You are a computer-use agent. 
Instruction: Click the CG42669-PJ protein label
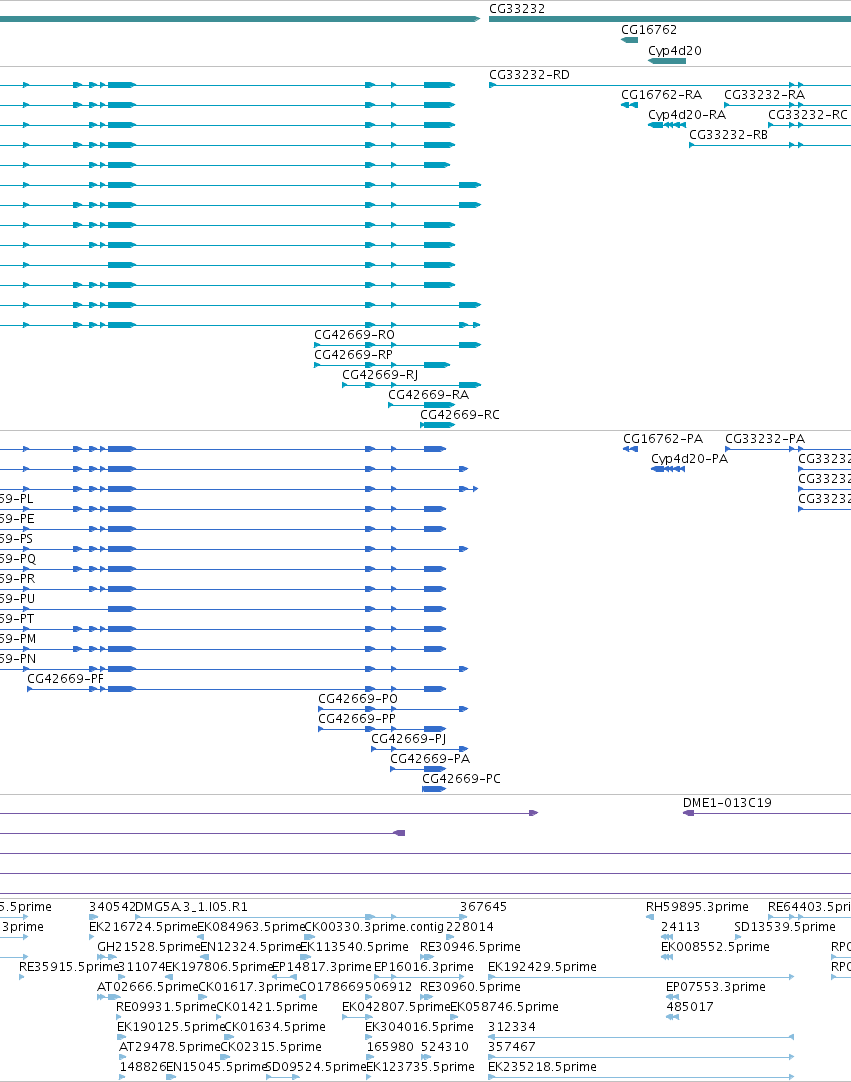[409, 739]
